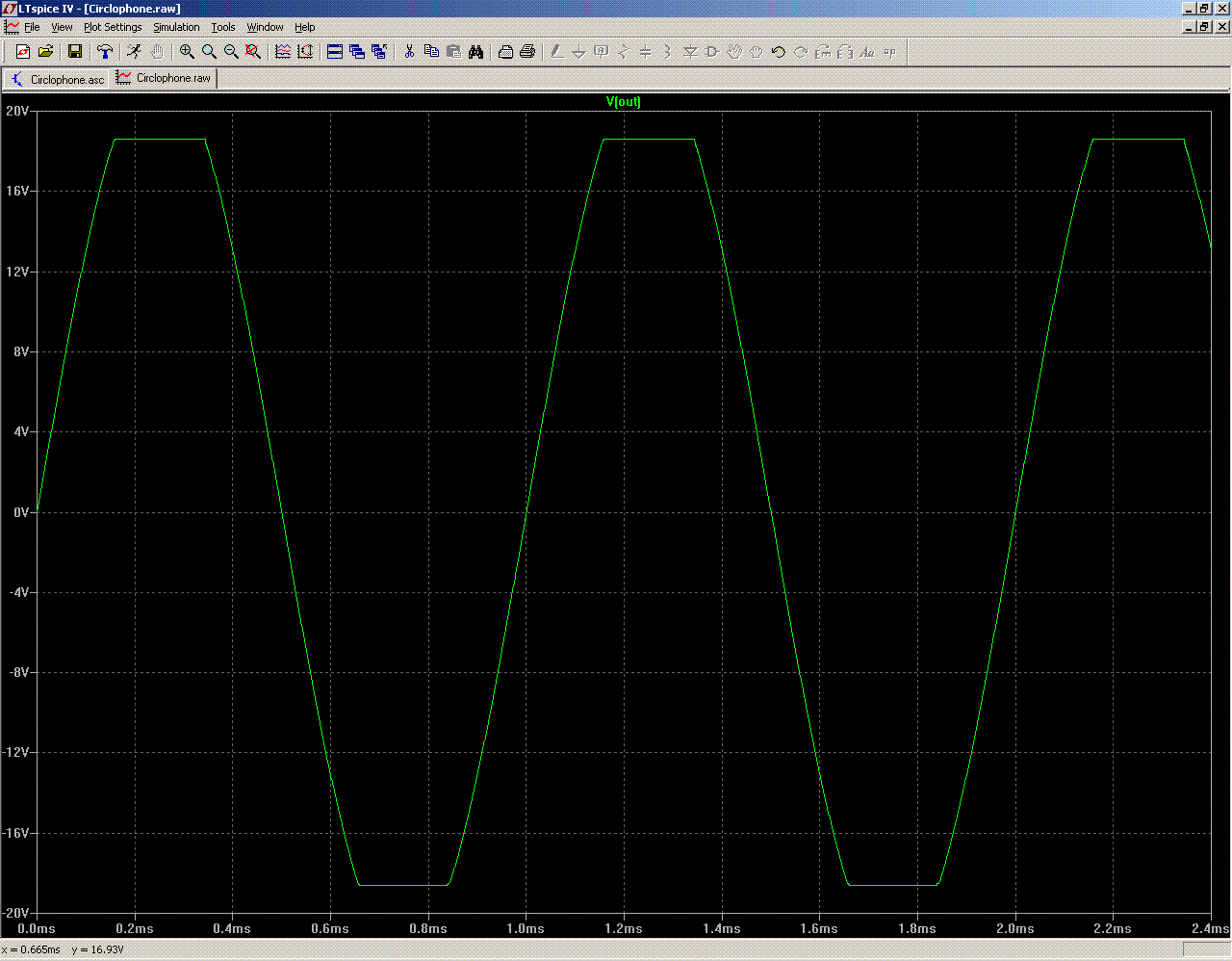Click the Undo arrow icon

779,52
